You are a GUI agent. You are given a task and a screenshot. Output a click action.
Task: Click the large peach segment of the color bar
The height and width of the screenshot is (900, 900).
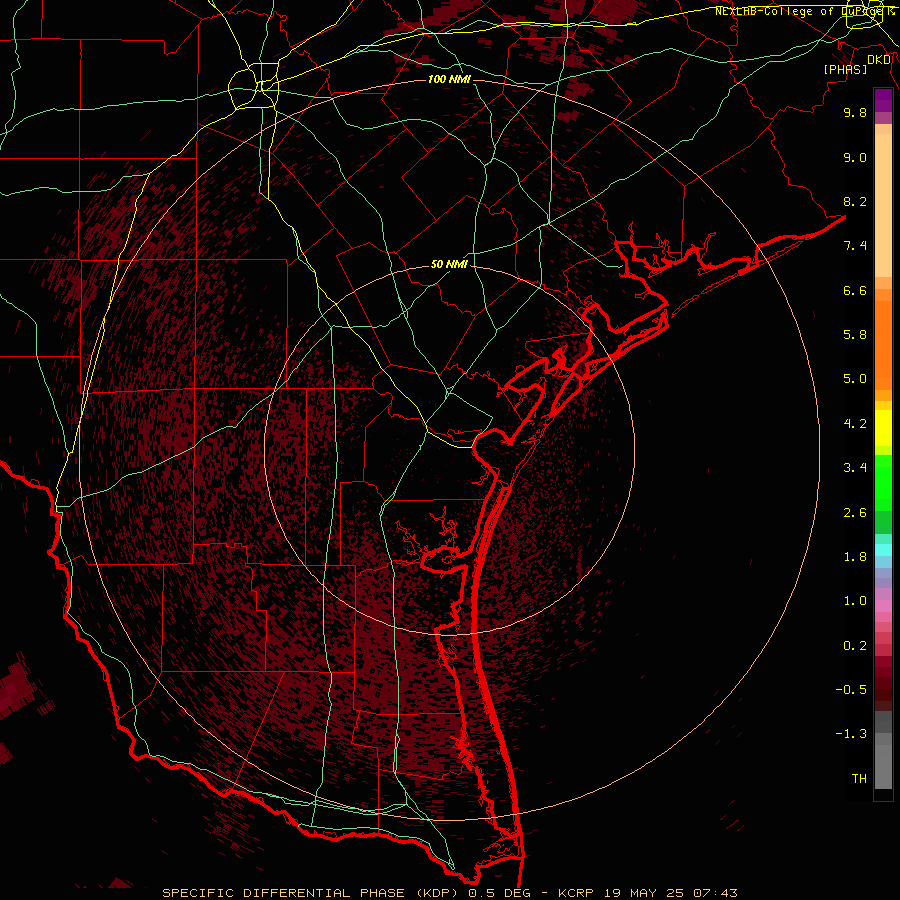(883, 206)
